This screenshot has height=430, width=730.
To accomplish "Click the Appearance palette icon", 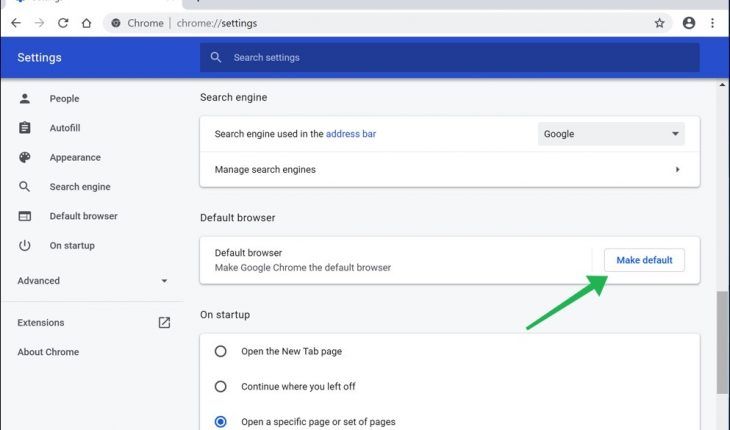I will tap(25, 157).
